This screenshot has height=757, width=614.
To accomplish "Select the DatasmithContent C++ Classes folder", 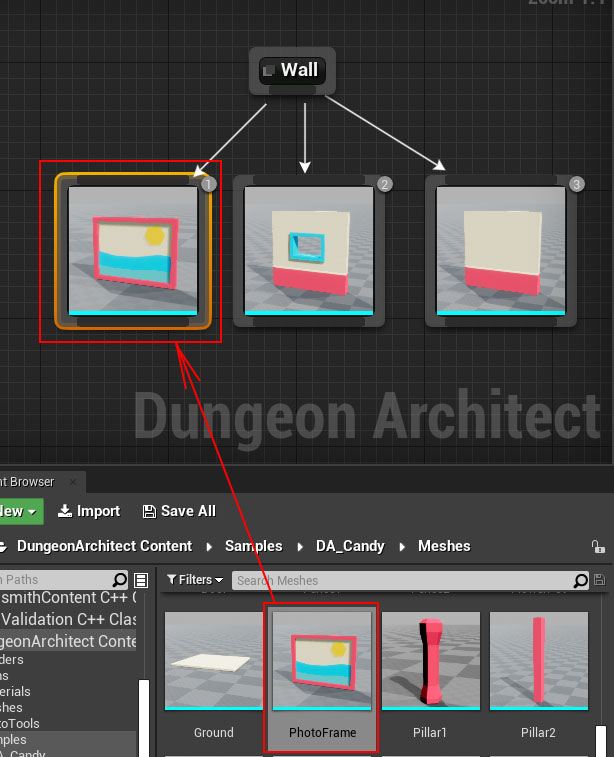I will pos(68,598).
